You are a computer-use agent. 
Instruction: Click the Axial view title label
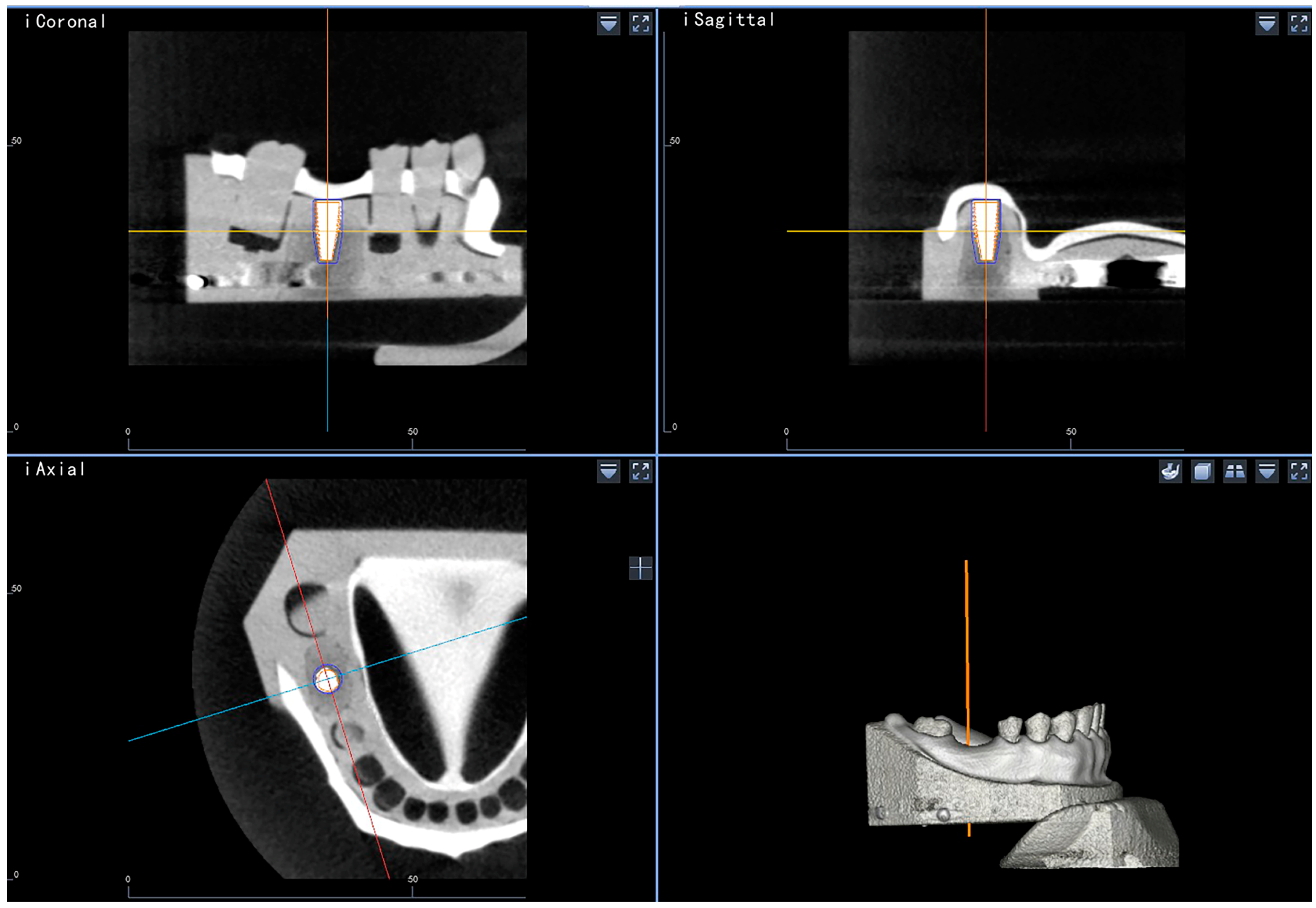tap(55, 470)
